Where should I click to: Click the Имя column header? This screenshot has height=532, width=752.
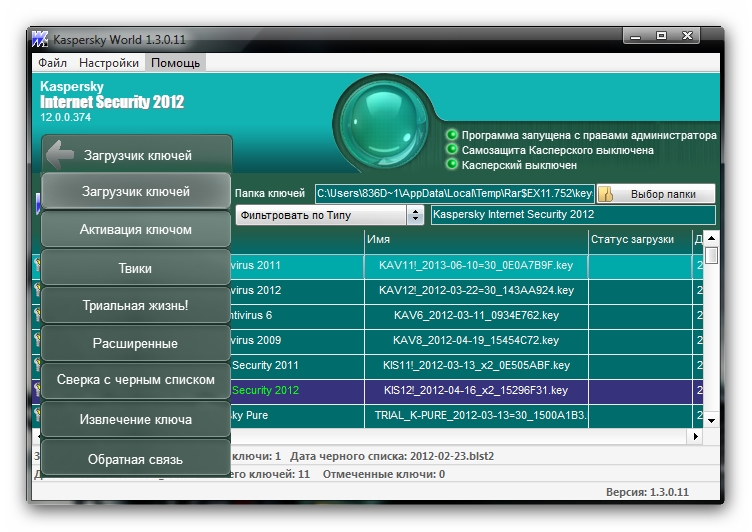[476, 239]
